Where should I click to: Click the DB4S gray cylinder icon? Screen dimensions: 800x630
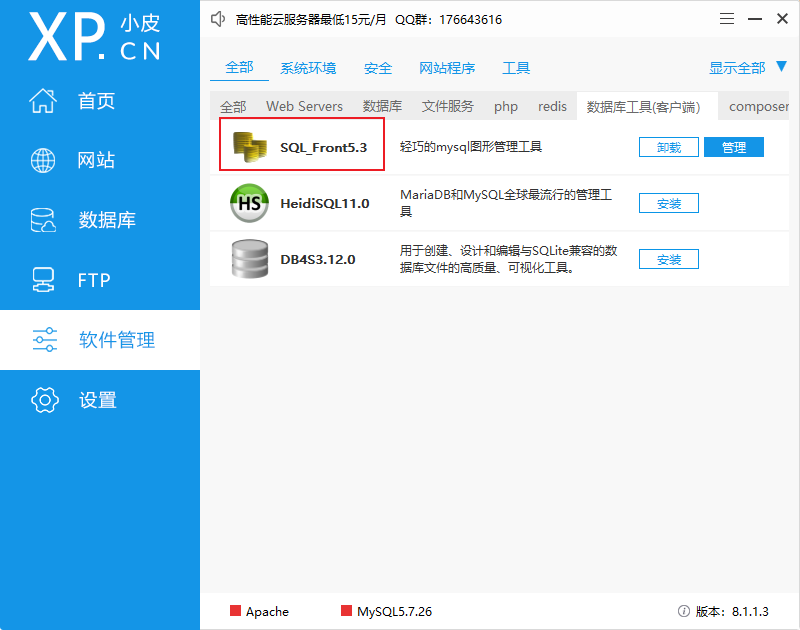pyautogui.click(x=249, y=259)
